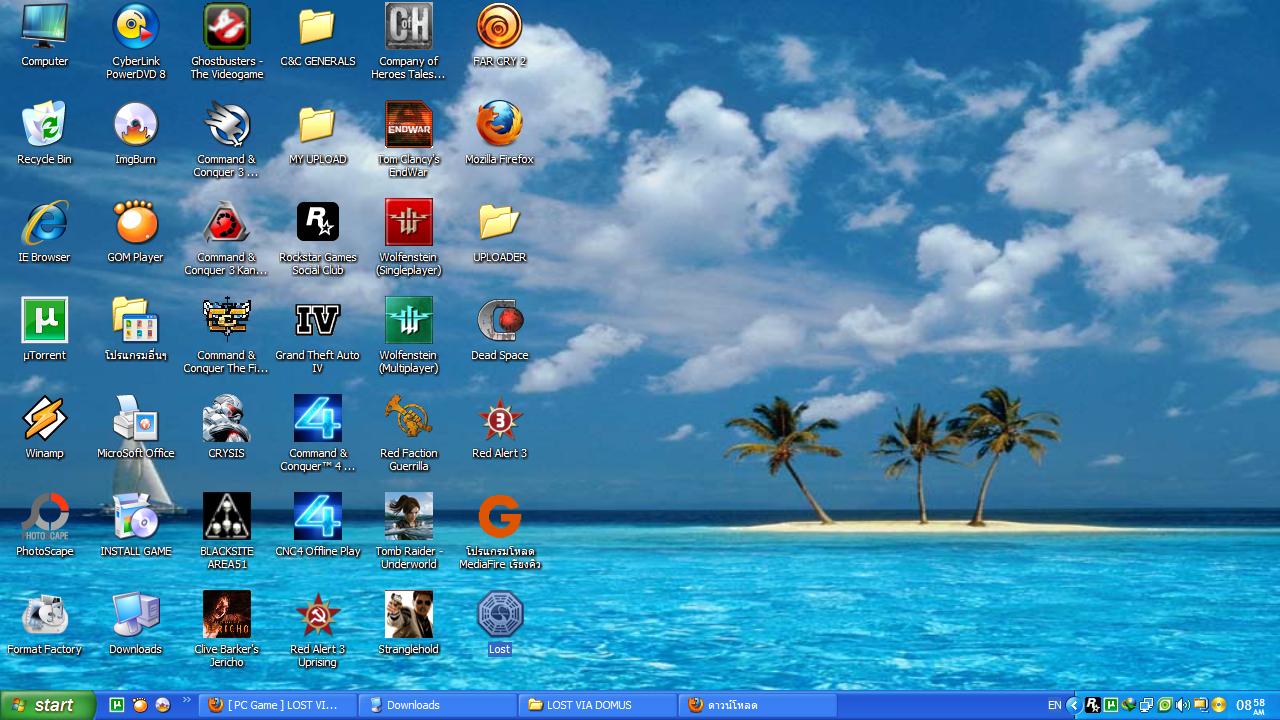
Task: Click the system clock showing 08:58 AM
Action: pyautogui.click(x=1251, y=705)
